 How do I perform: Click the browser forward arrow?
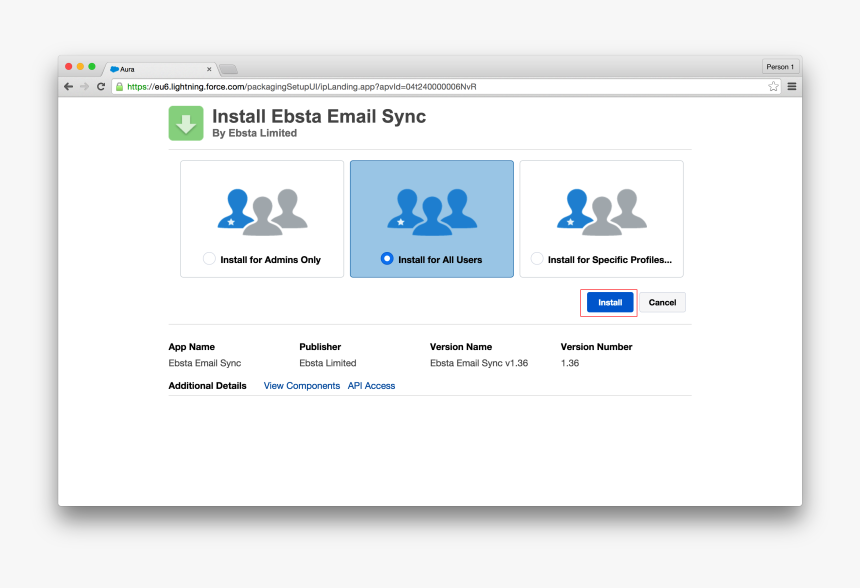point(84,87)
